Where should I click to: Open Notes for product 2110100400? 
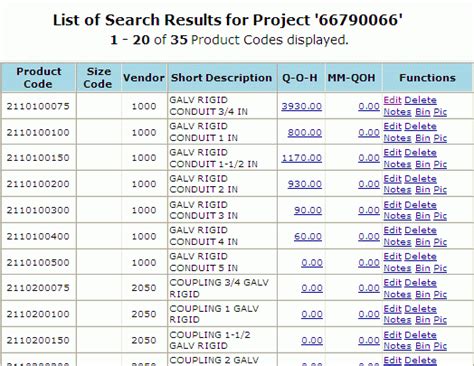point(397,242)
